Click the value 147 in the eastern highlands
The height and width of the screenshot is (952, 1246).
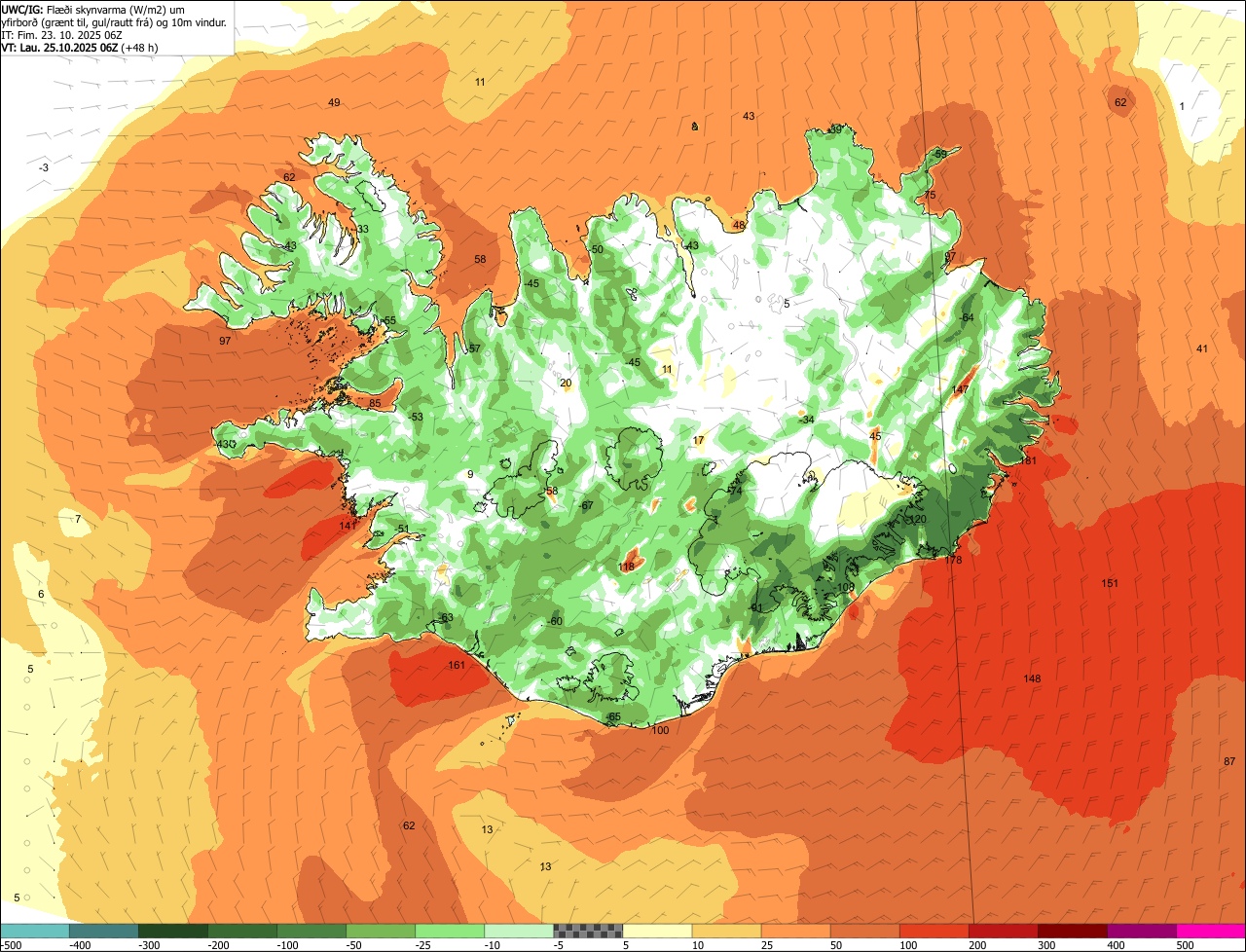click(960, 389)
